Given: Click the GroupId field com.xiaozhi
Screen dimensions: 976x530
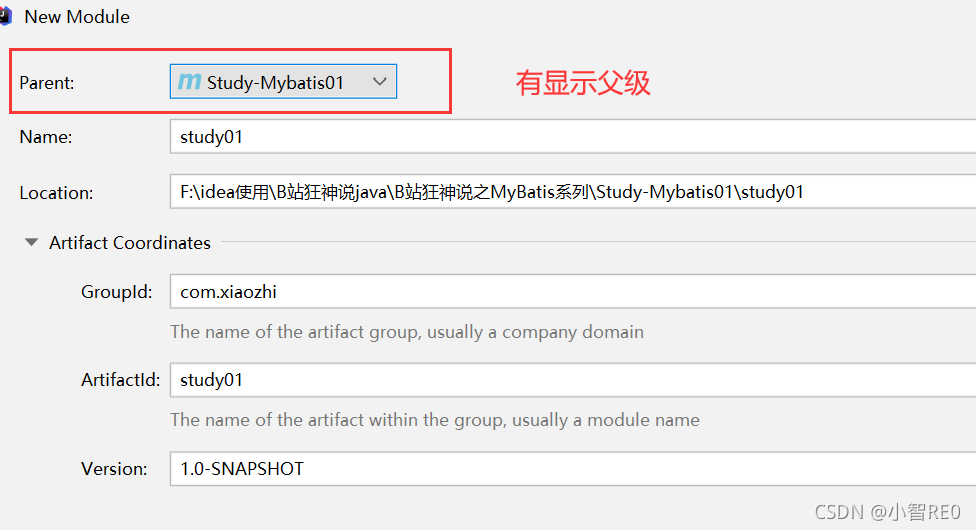Looking at the screenshot, I should pos(573,291).
